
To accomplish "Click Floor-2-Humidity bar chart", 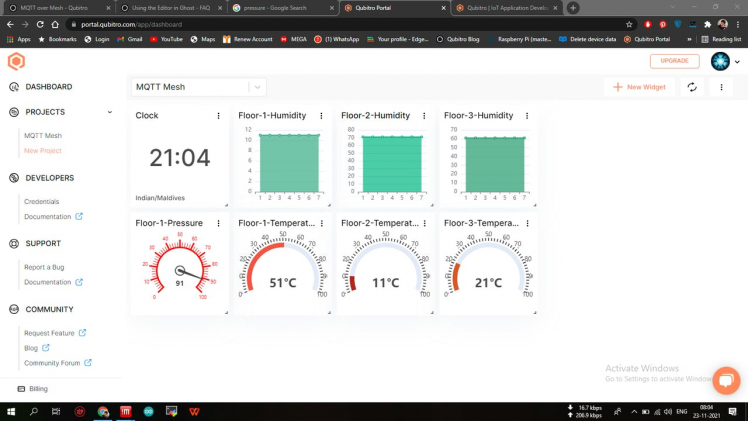I will (x=387, y=164).
